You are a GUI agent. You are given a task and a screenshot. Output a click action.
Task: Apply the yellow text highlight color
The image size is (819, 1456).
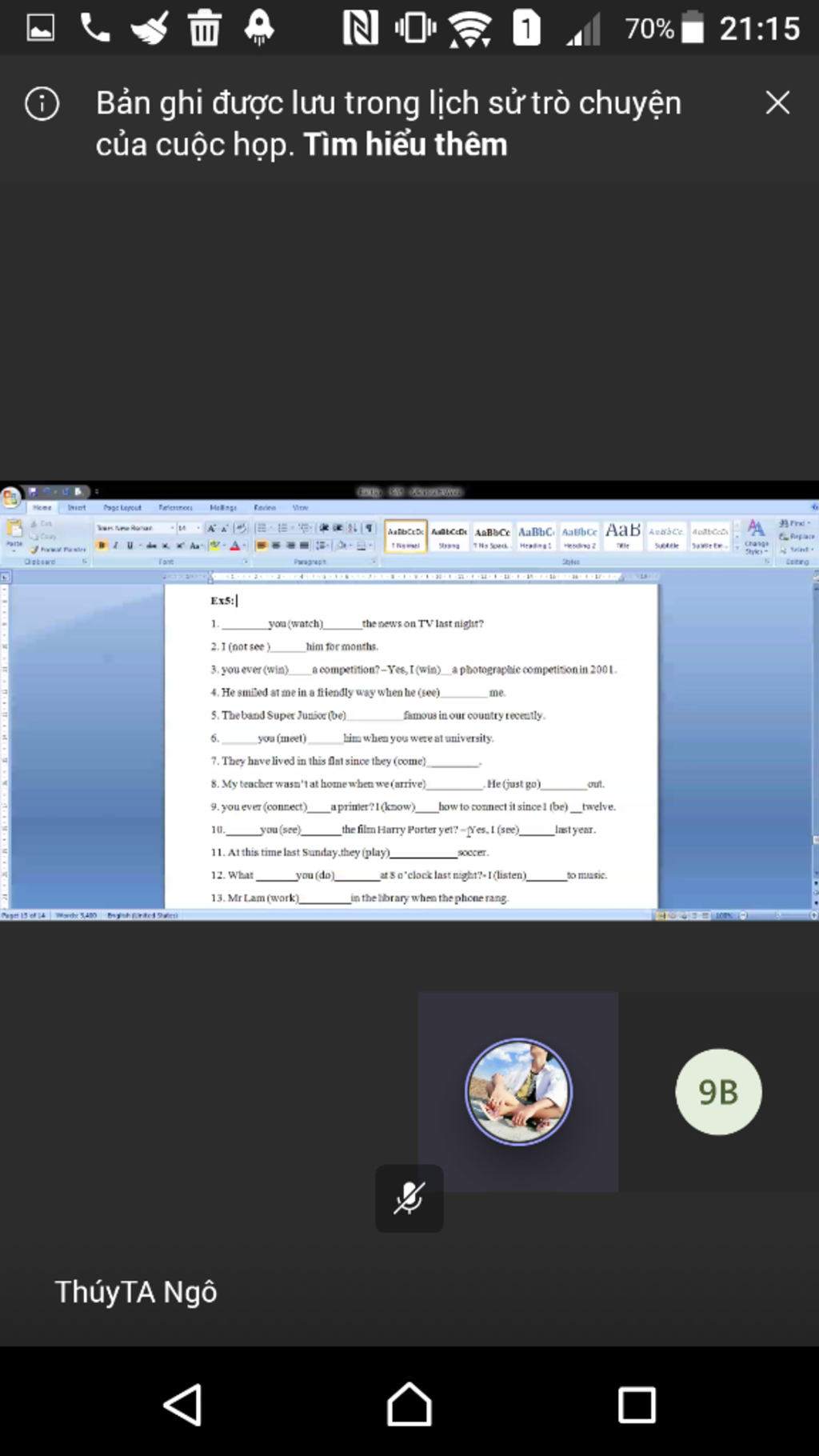point(214,546)
